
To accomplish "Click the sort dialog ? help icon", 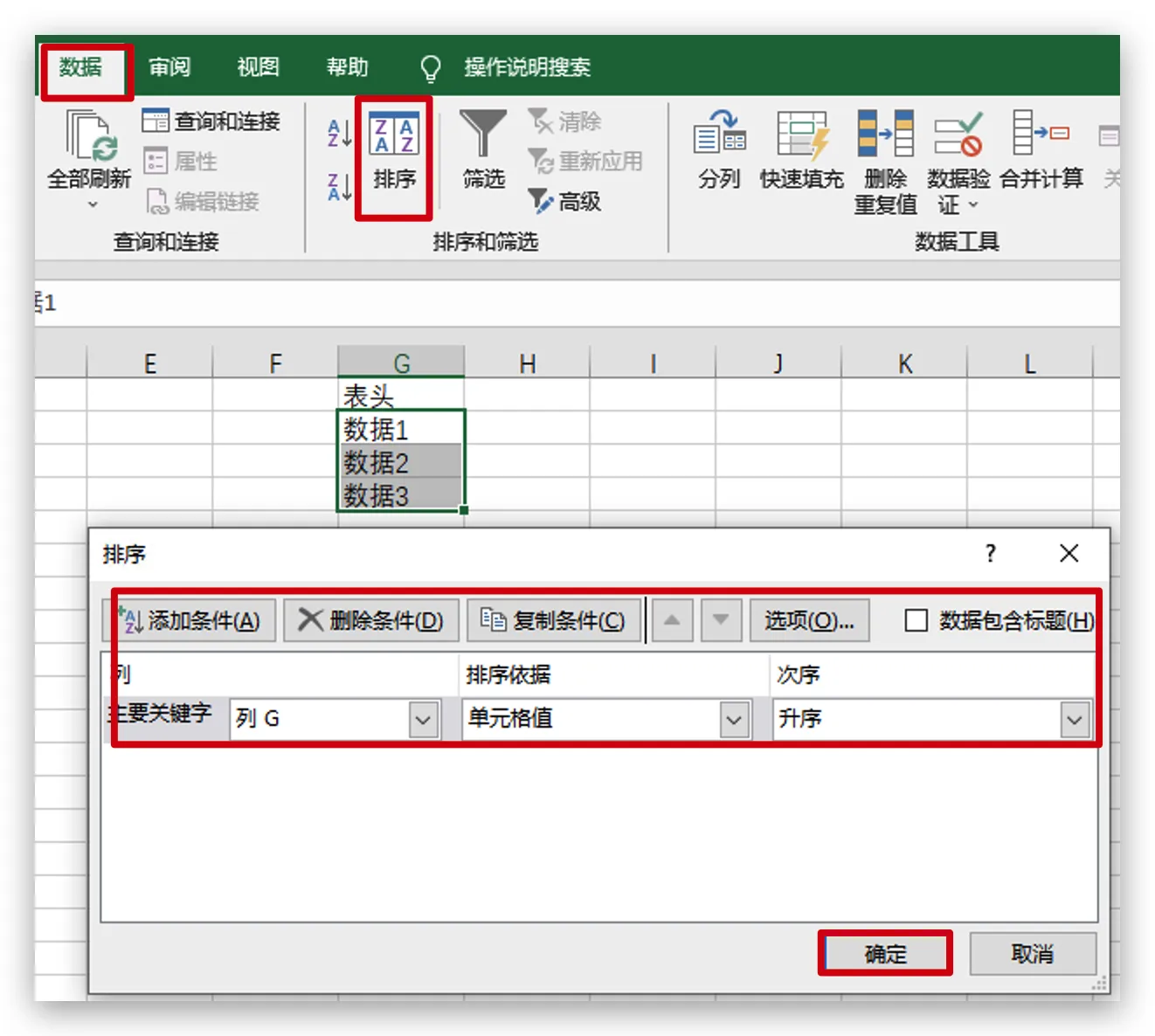I will coord(991,553).
